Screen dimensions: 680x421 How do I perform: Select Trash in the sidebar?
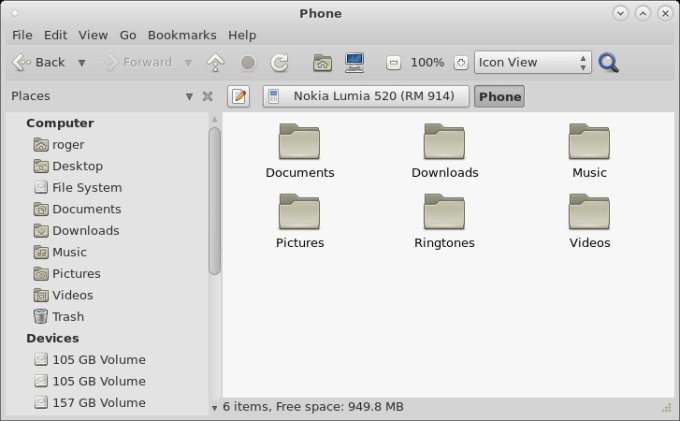pyautogui.click(x=68, y=317)
